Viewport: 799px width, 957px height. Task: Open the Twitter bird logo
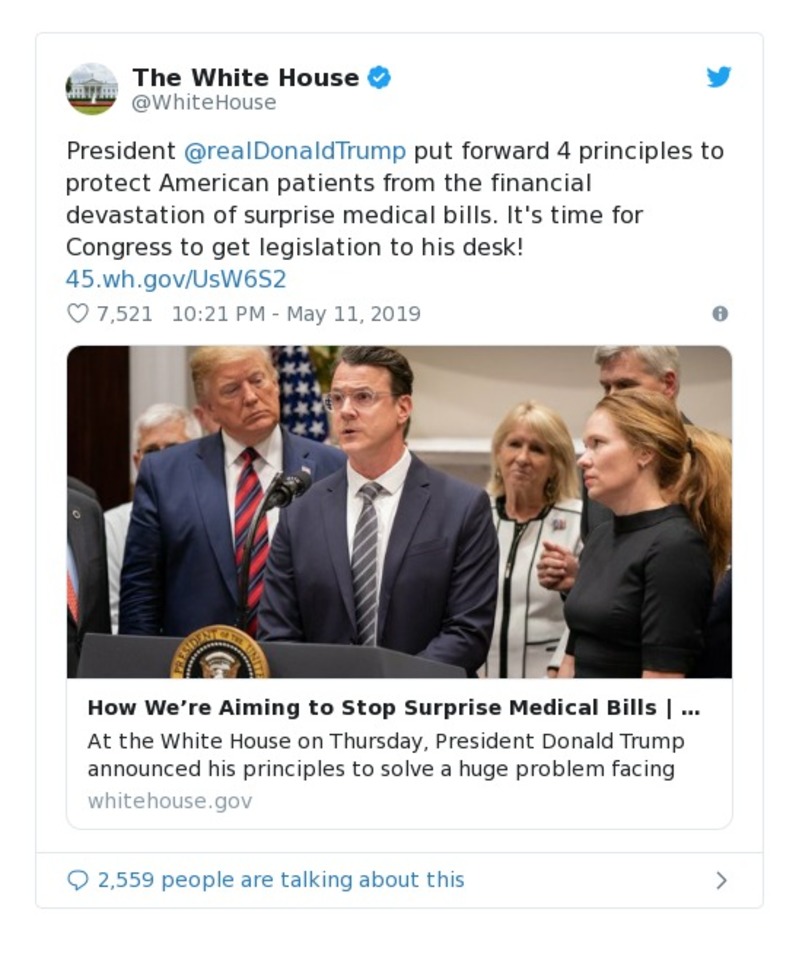pyautogui.click(x=719, y=77)
